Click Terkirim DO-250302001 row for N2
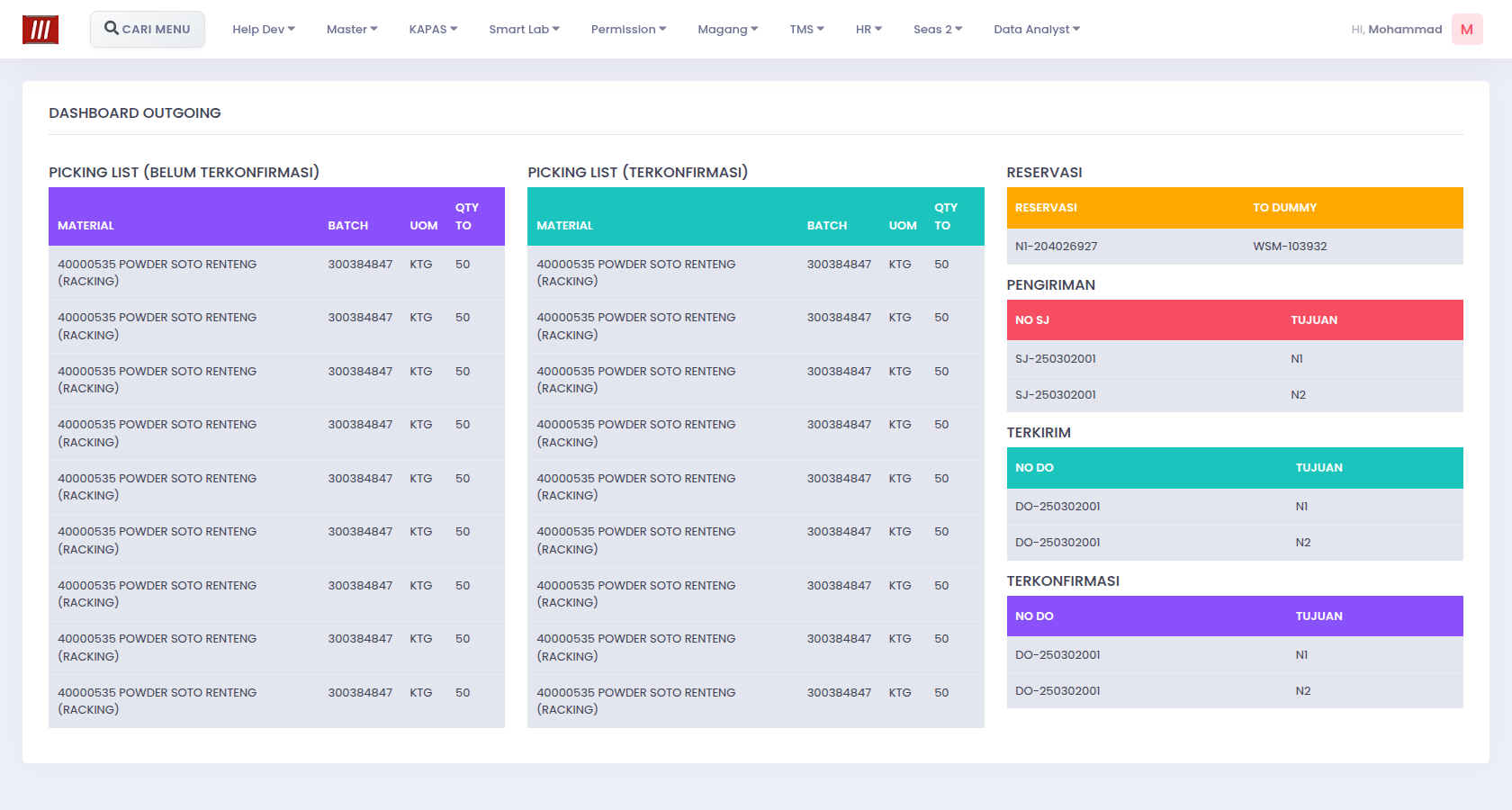The width and height of the screenshot is (1512, 810). pos(1235,543)
